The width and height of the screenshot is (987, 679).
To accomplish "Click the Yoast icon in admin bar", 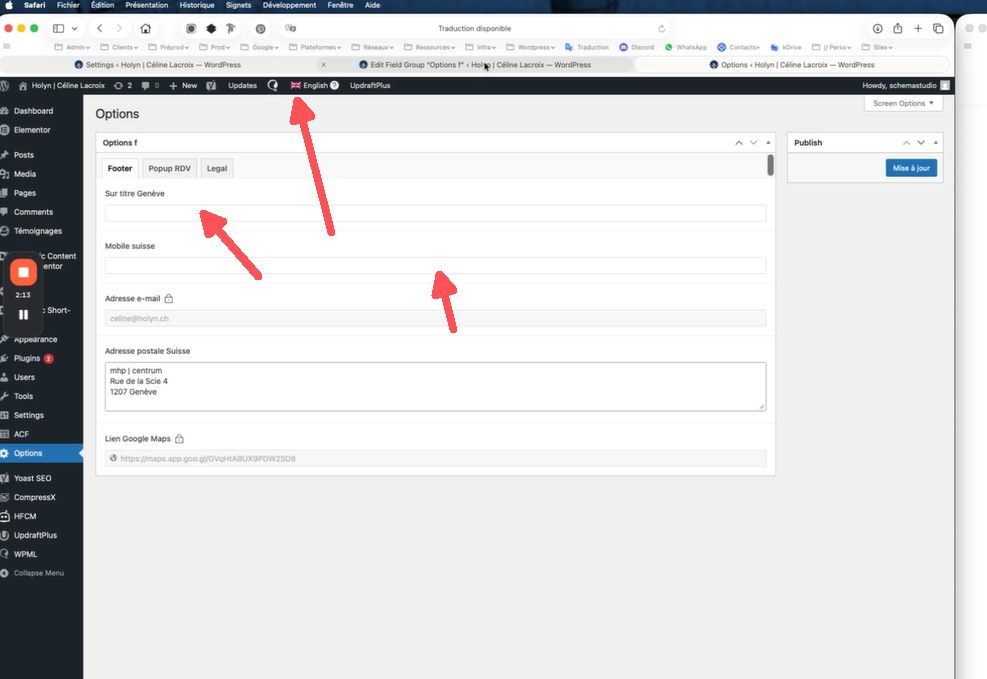I will pos(212,86).
